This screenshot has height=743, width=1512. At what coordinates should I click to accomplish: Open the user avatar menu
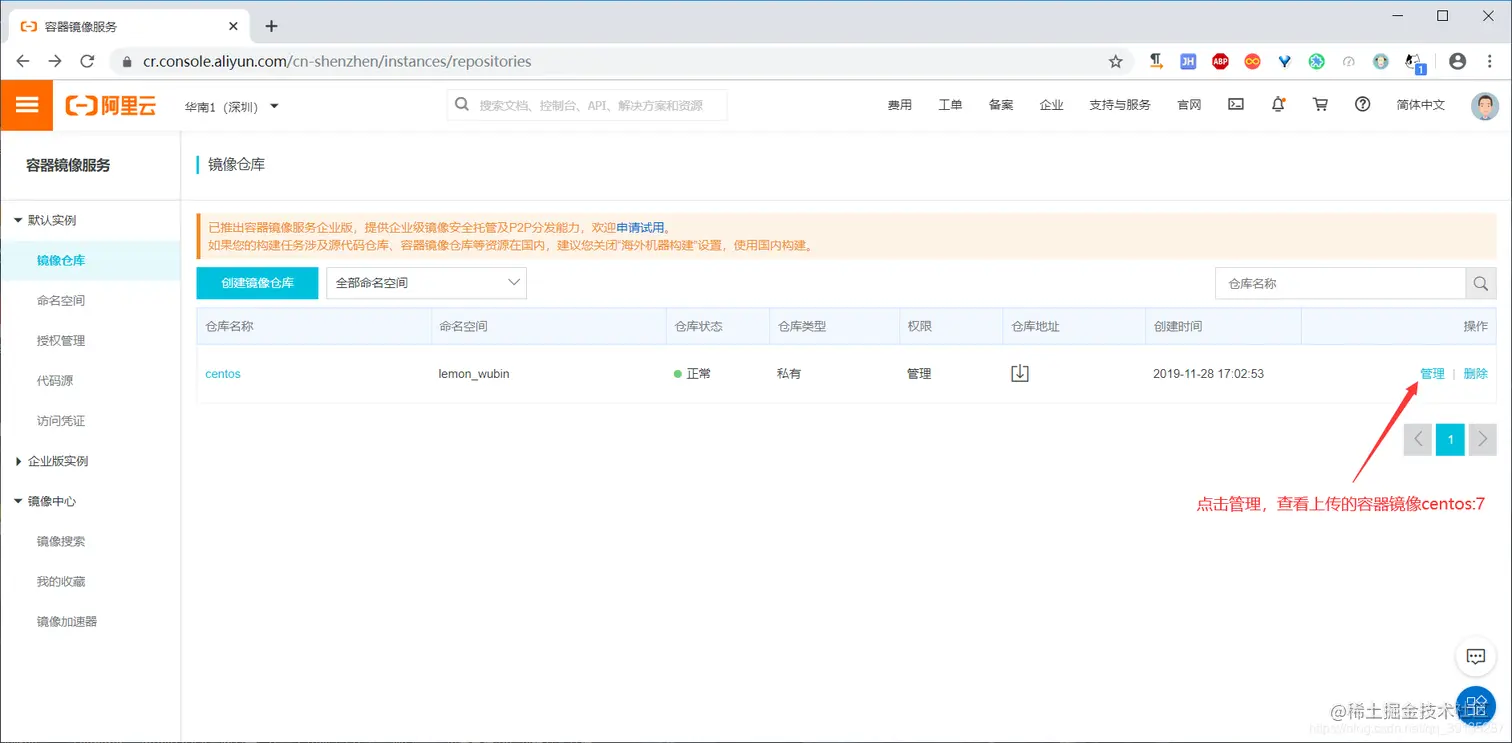pos(1485,105)
